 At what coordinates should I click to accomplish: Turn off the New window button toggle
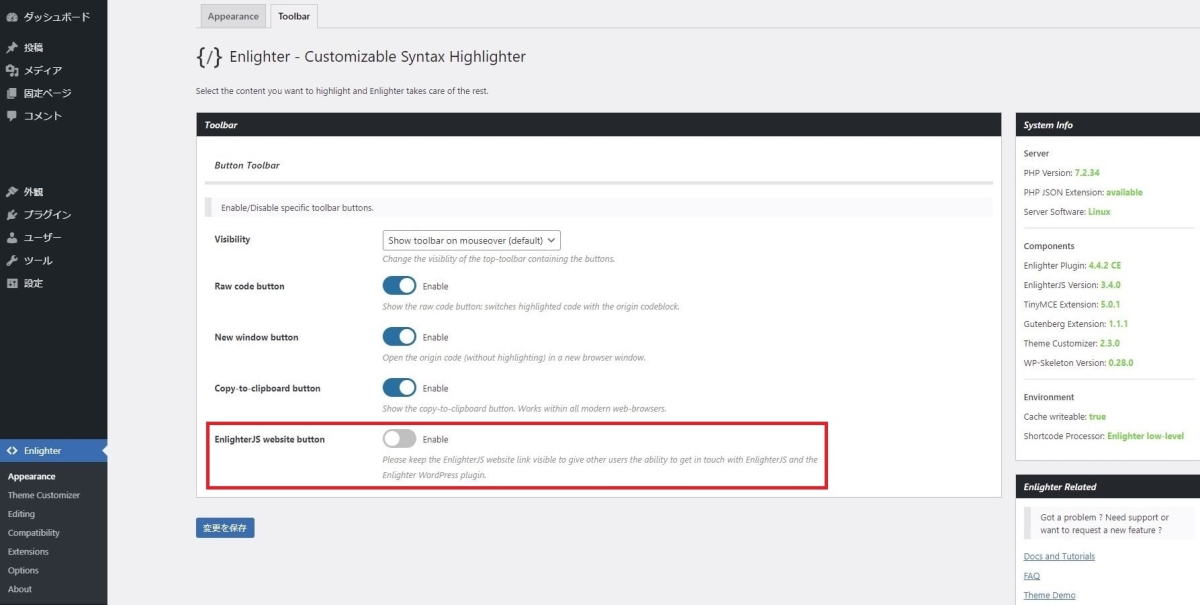pos(399,336)
